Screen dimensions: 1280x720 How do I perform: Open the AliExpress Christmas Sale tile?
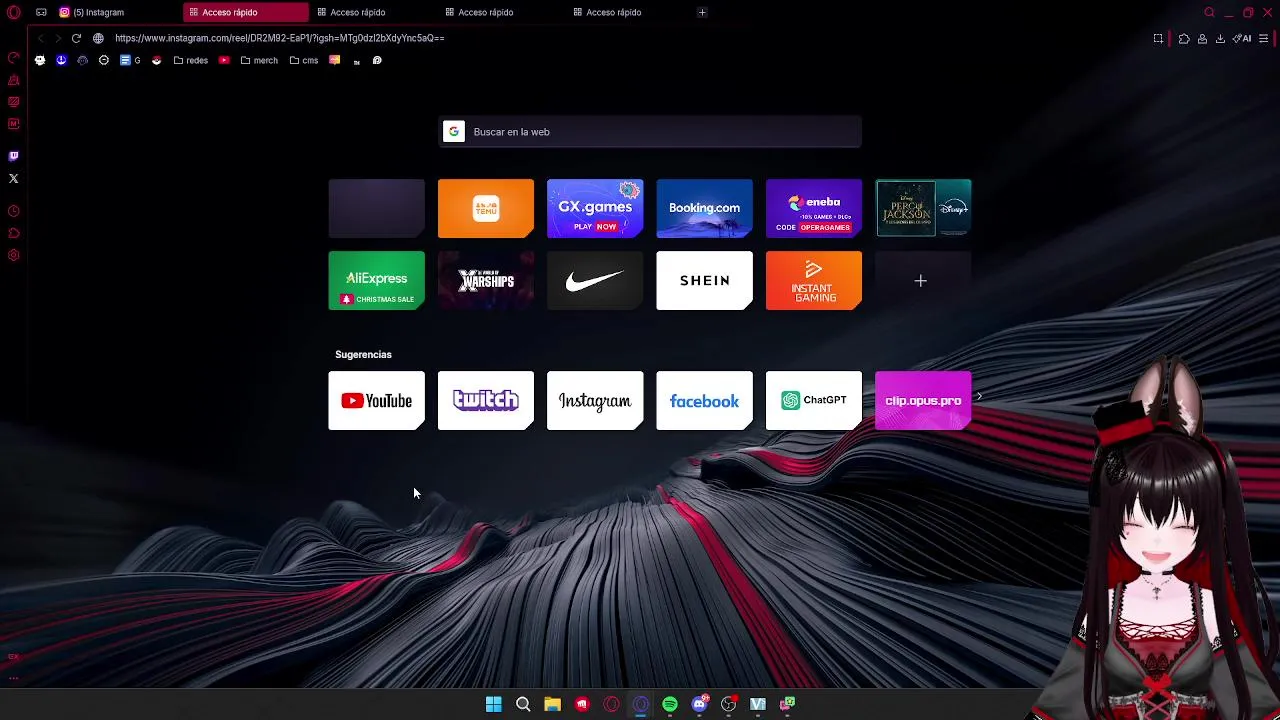pyautogui.click(x=377, y=280)
